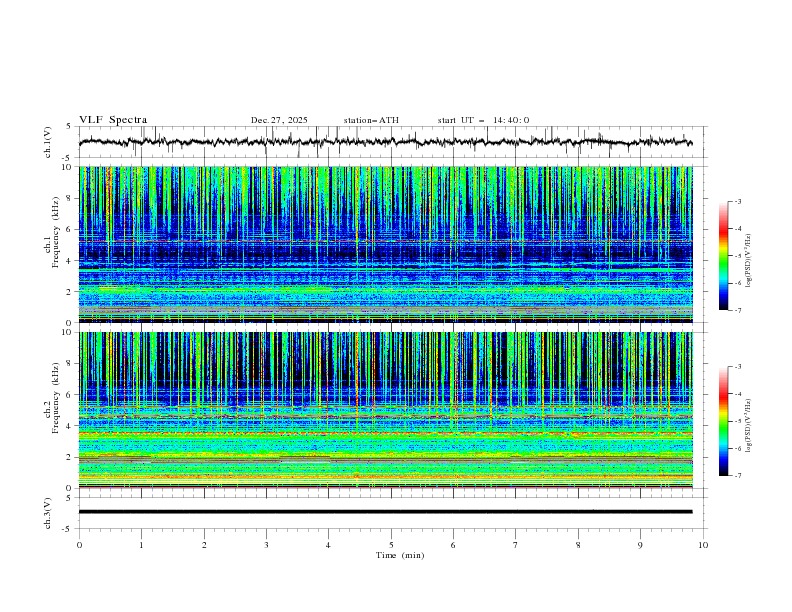Click the "-3" tick on the upper color bar
The height and width of the screenshot is (612, 792).
coord(737,201)
